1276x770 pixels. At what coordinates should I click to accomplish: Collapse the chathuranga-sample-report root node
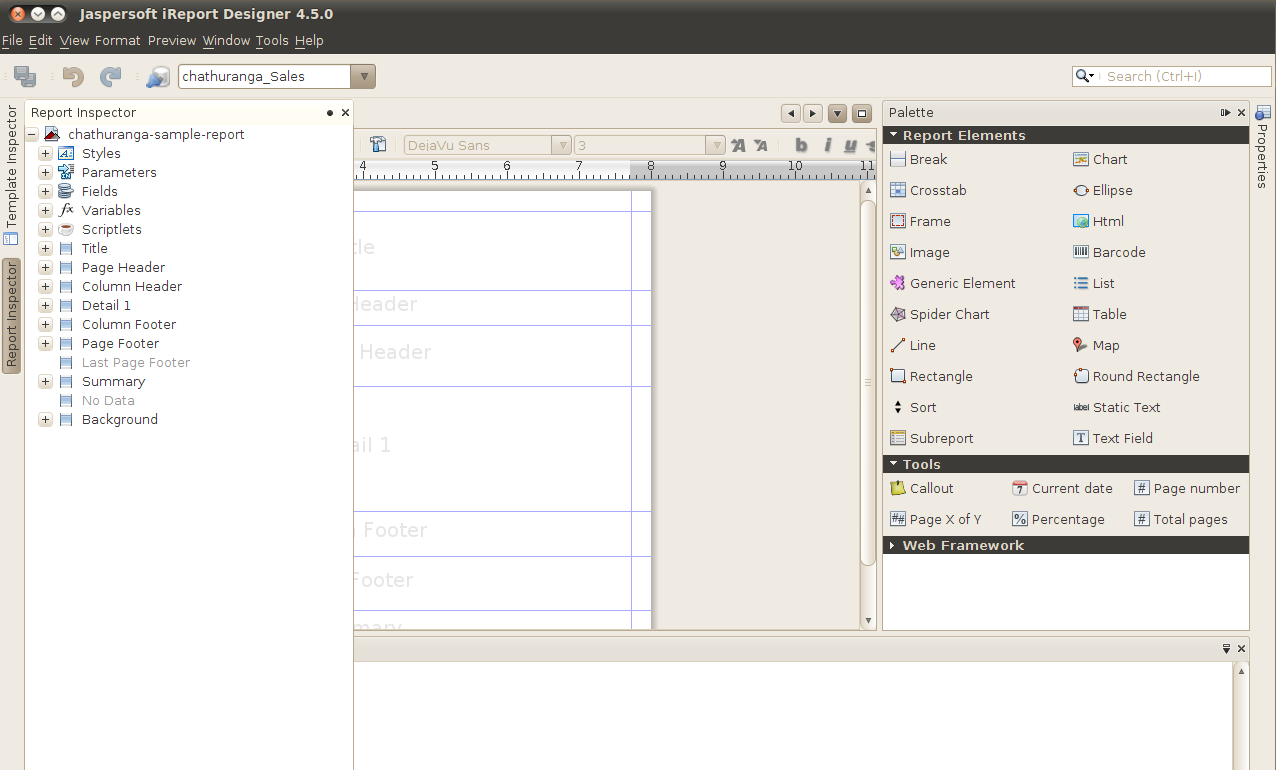tap(32, 135)
